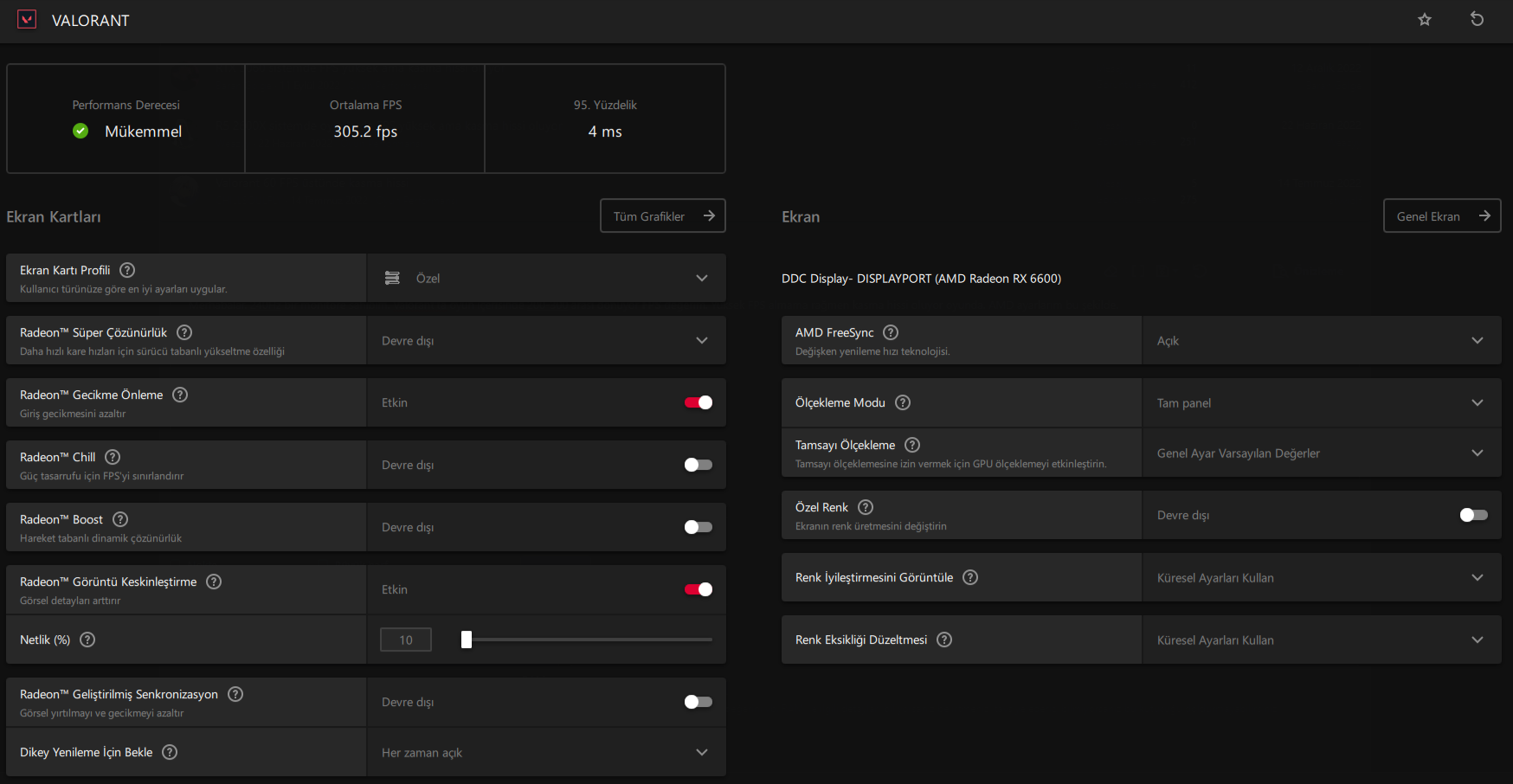This screenshot has height=784, width=1513.
Task: Click help icon beside AMD FreeSync
Action: click(x=891, y=332)
